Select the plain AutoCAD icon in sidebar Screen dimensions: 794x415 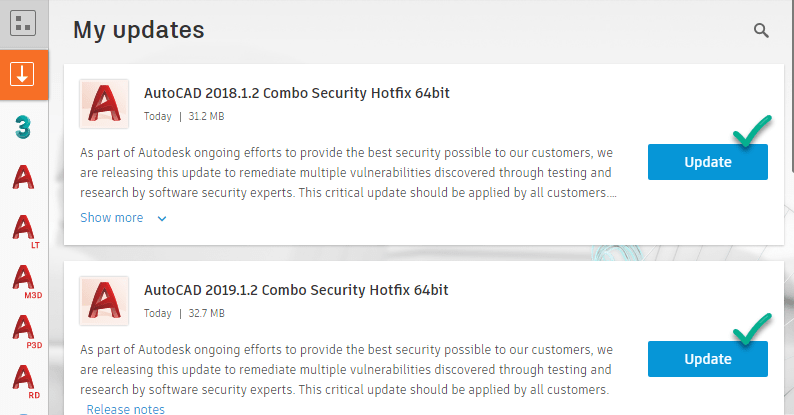click(23, 177)
